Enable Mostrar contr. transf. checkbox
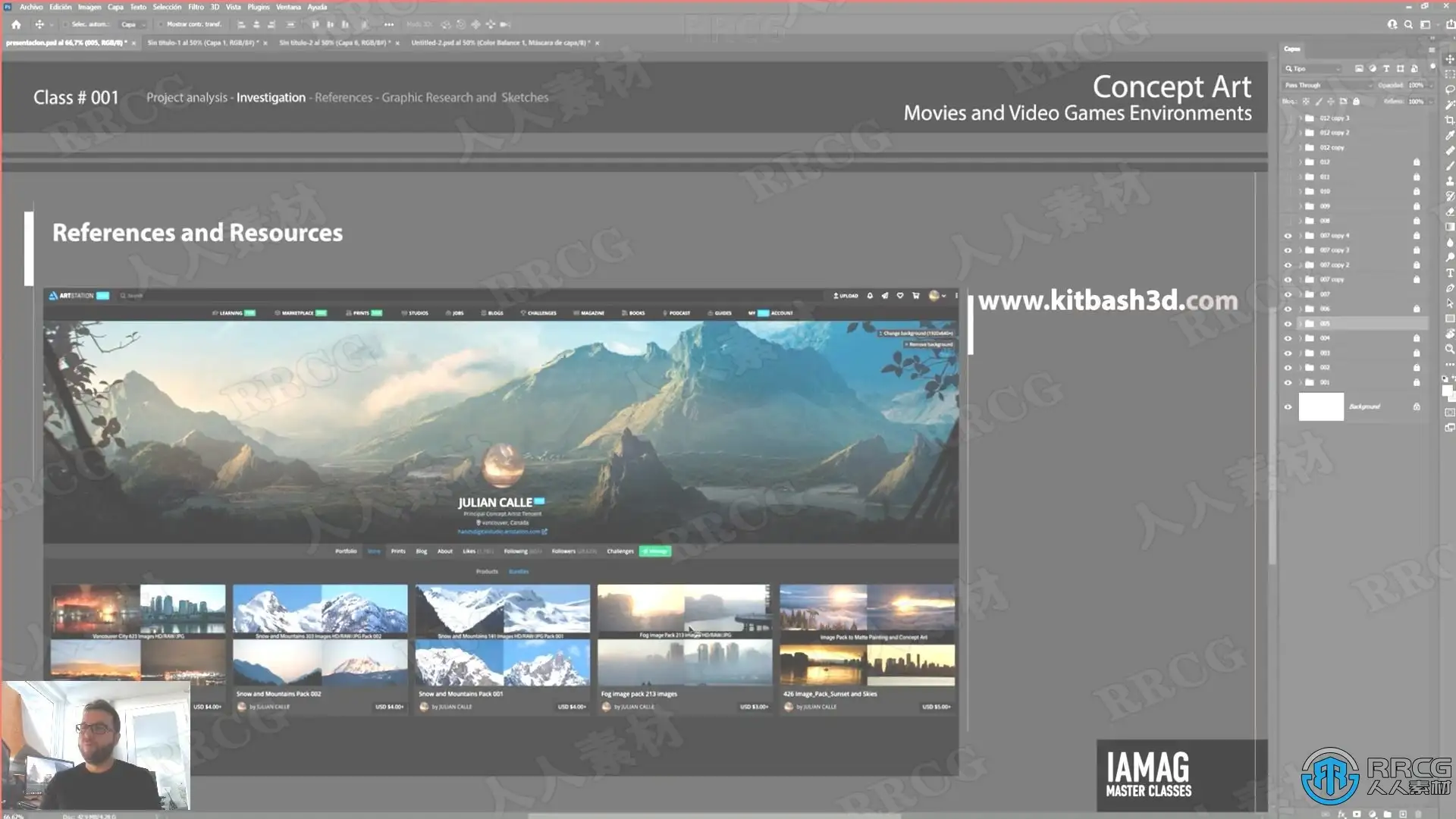This screenshot has height=819, width=1456. [161, 24]
